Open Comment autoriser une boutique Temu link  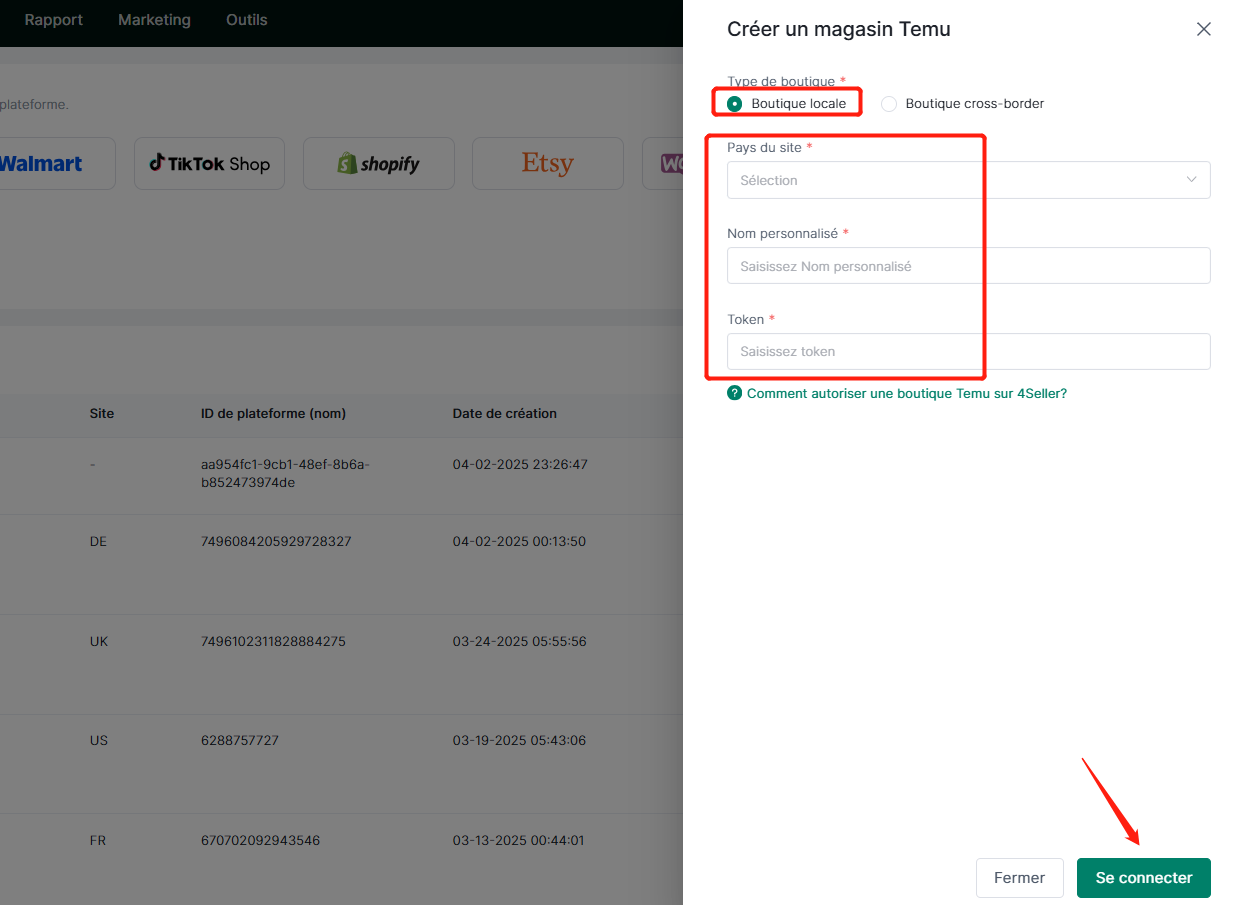(906, 394)
